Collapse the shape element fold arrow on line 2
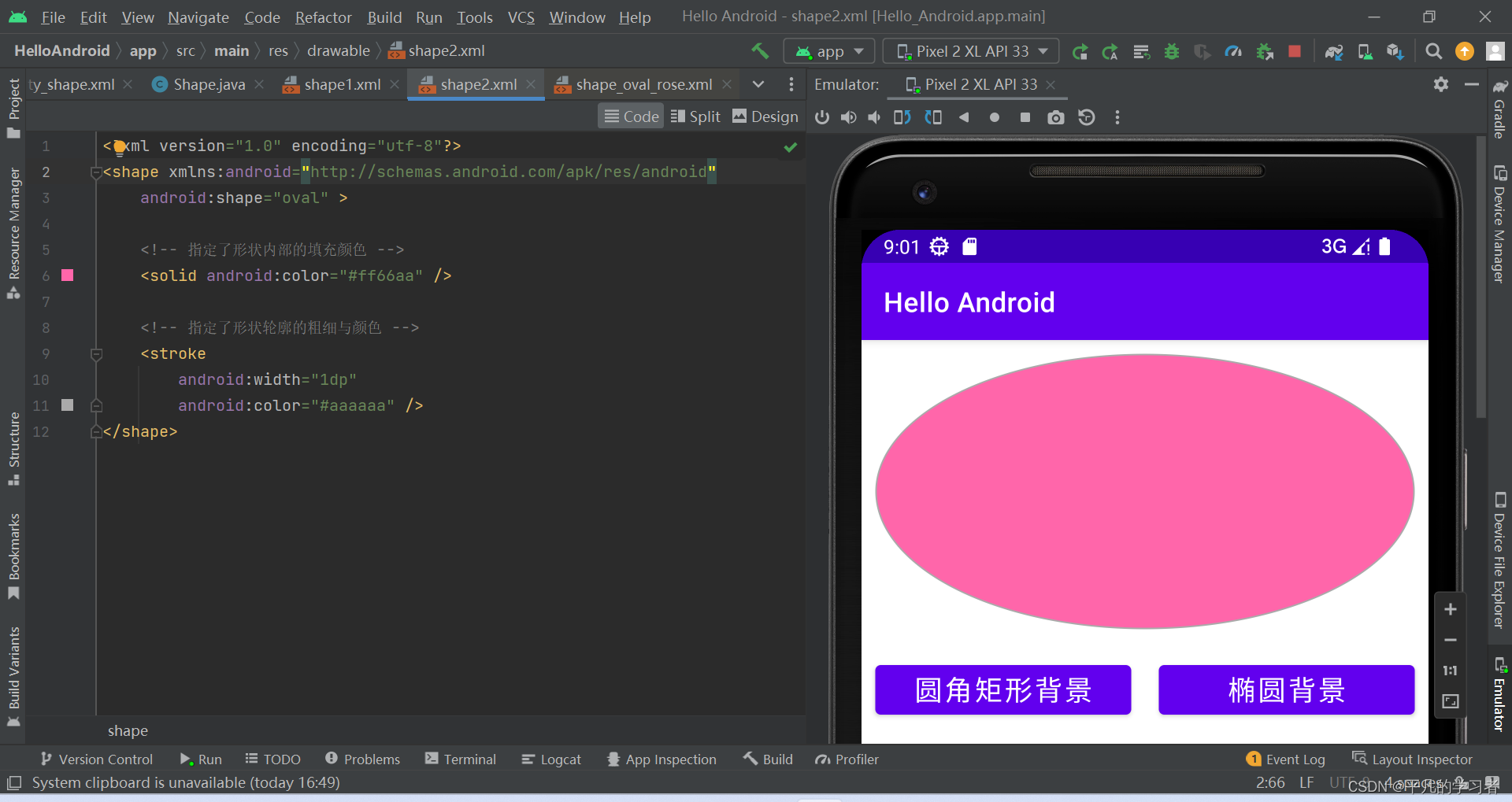 pyautogui.click(x=96, y=172)
